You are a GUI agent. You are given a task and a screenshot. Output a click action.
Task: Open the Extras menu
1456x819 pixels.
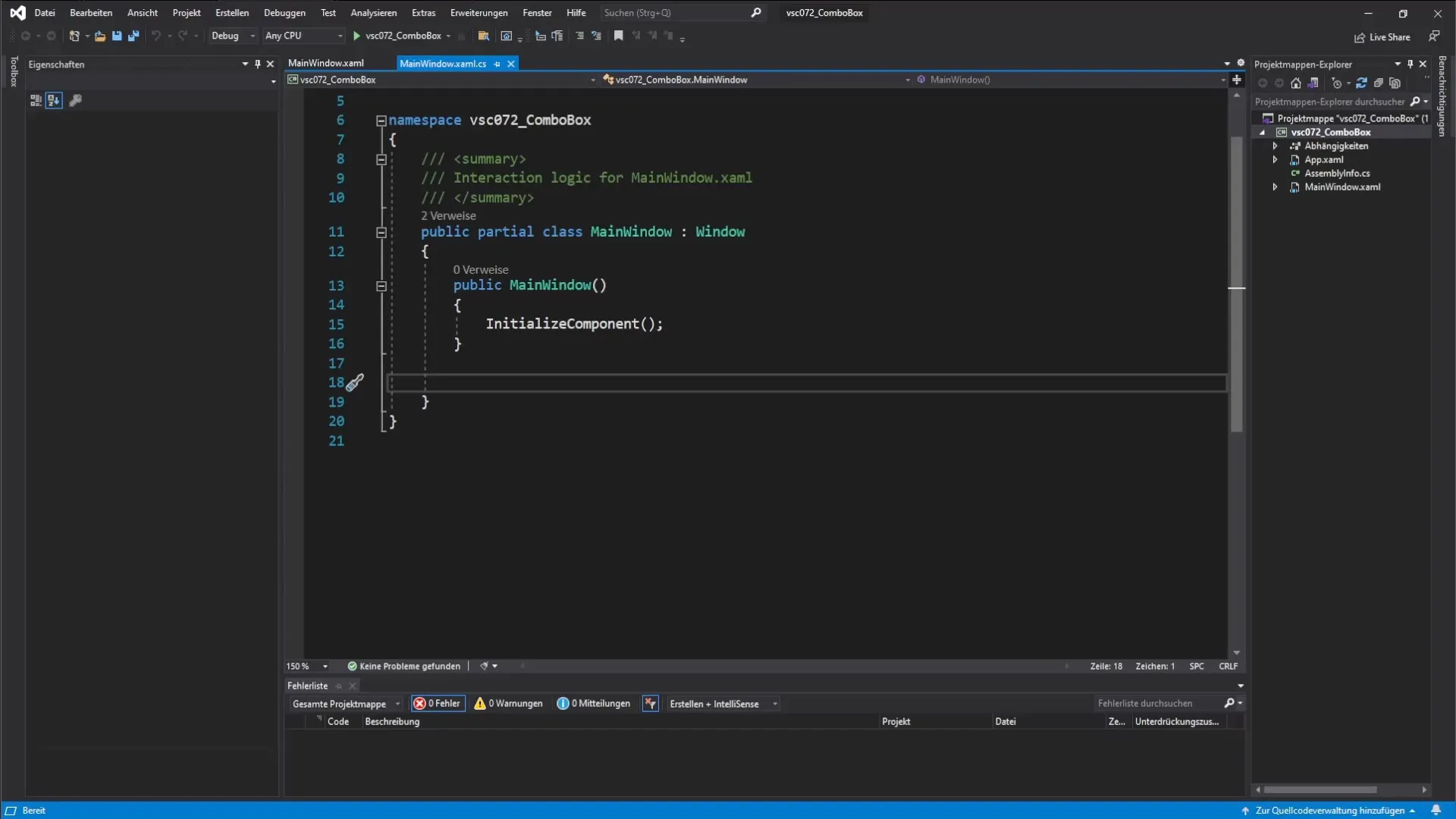pyautogui.click(x=423, y=12)
